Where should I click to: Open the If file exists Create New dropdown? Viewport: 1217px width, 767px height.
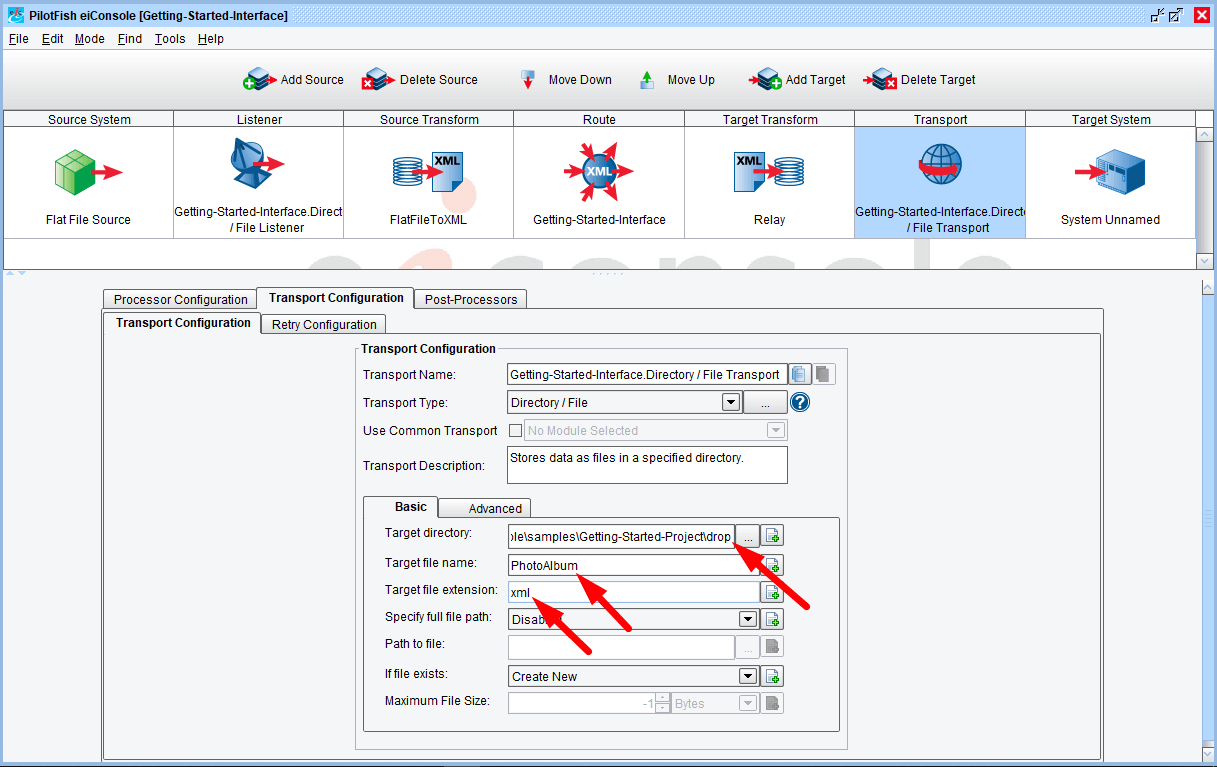coord(748,676)
